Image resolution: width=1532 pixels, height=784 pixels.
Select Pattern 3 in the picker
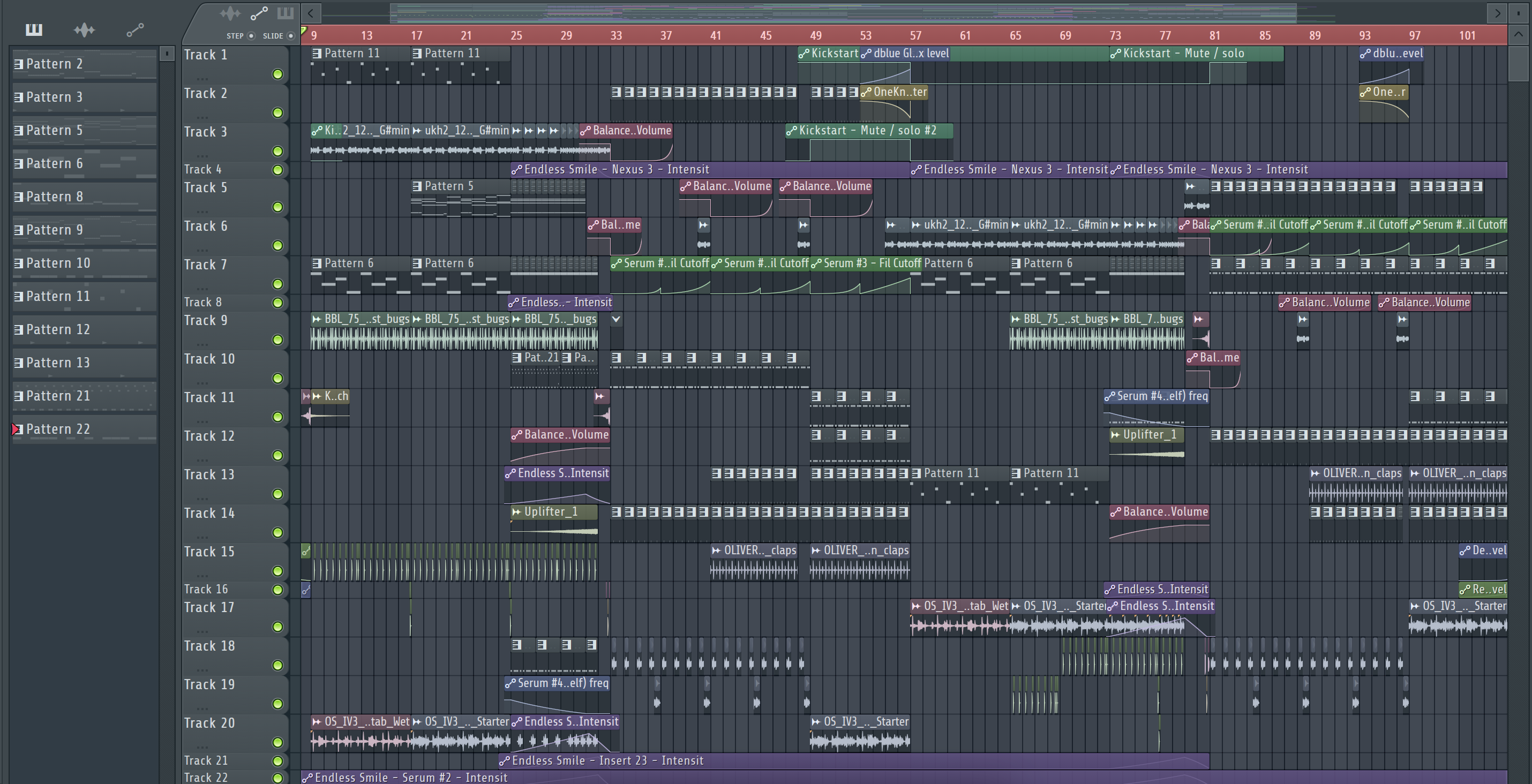pos(84,97)
